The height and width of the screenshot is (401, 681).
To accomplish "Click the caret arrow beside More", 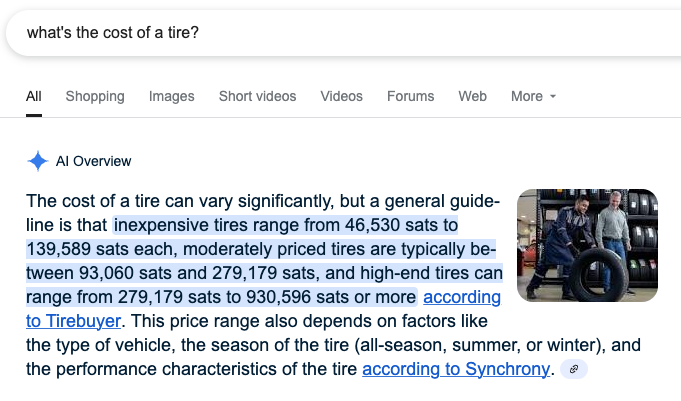I will point(553,96).
